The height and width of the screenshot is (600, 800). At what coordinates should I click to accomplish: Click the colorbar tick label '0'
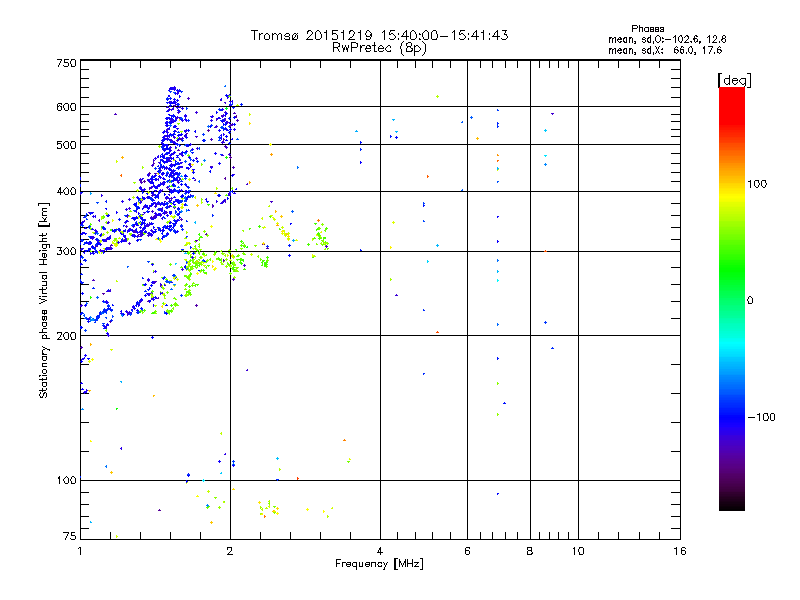tap(749, 301)
